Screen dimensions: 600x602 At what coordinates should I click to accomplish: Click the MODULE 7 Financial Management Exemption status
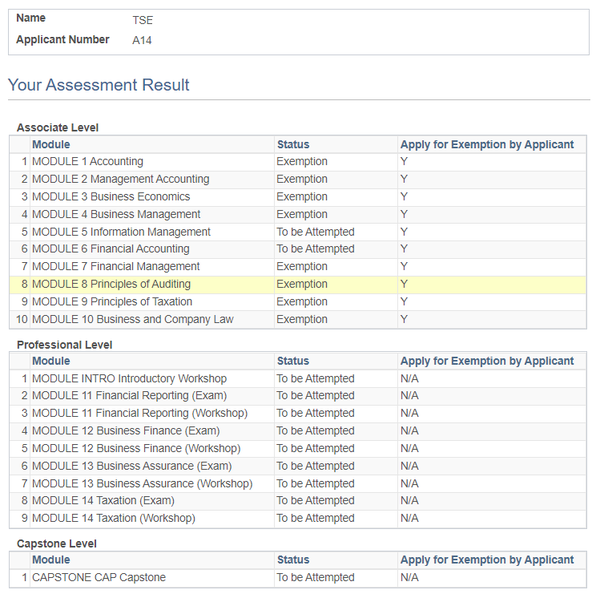[302, 267]
